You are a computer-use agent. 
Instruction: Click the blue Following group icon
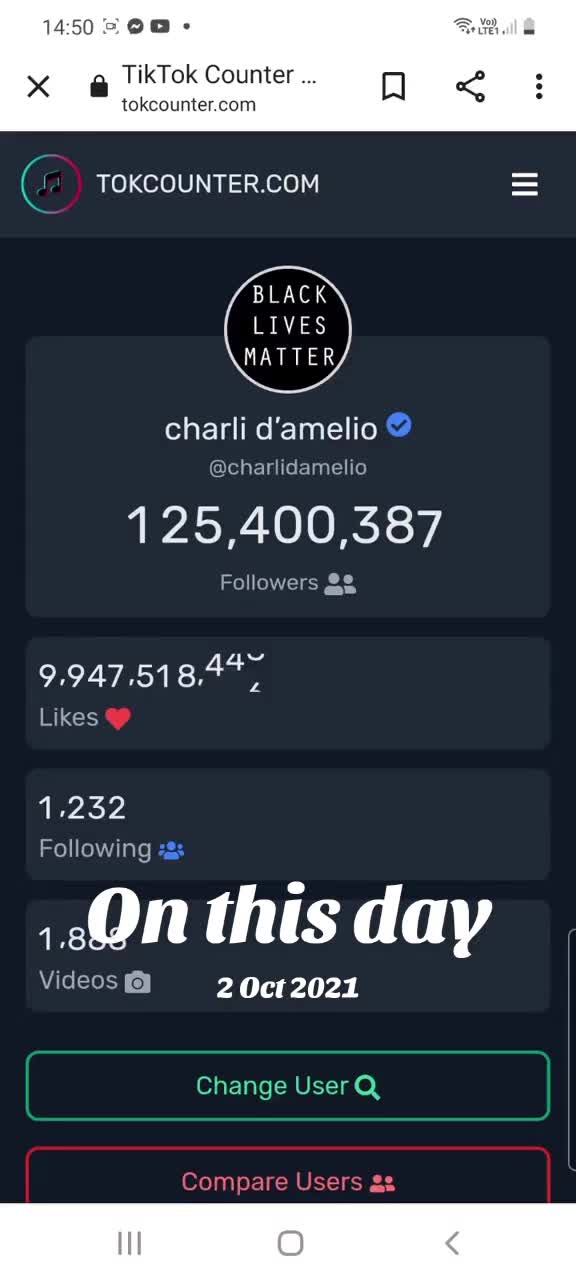coord(172,850)
